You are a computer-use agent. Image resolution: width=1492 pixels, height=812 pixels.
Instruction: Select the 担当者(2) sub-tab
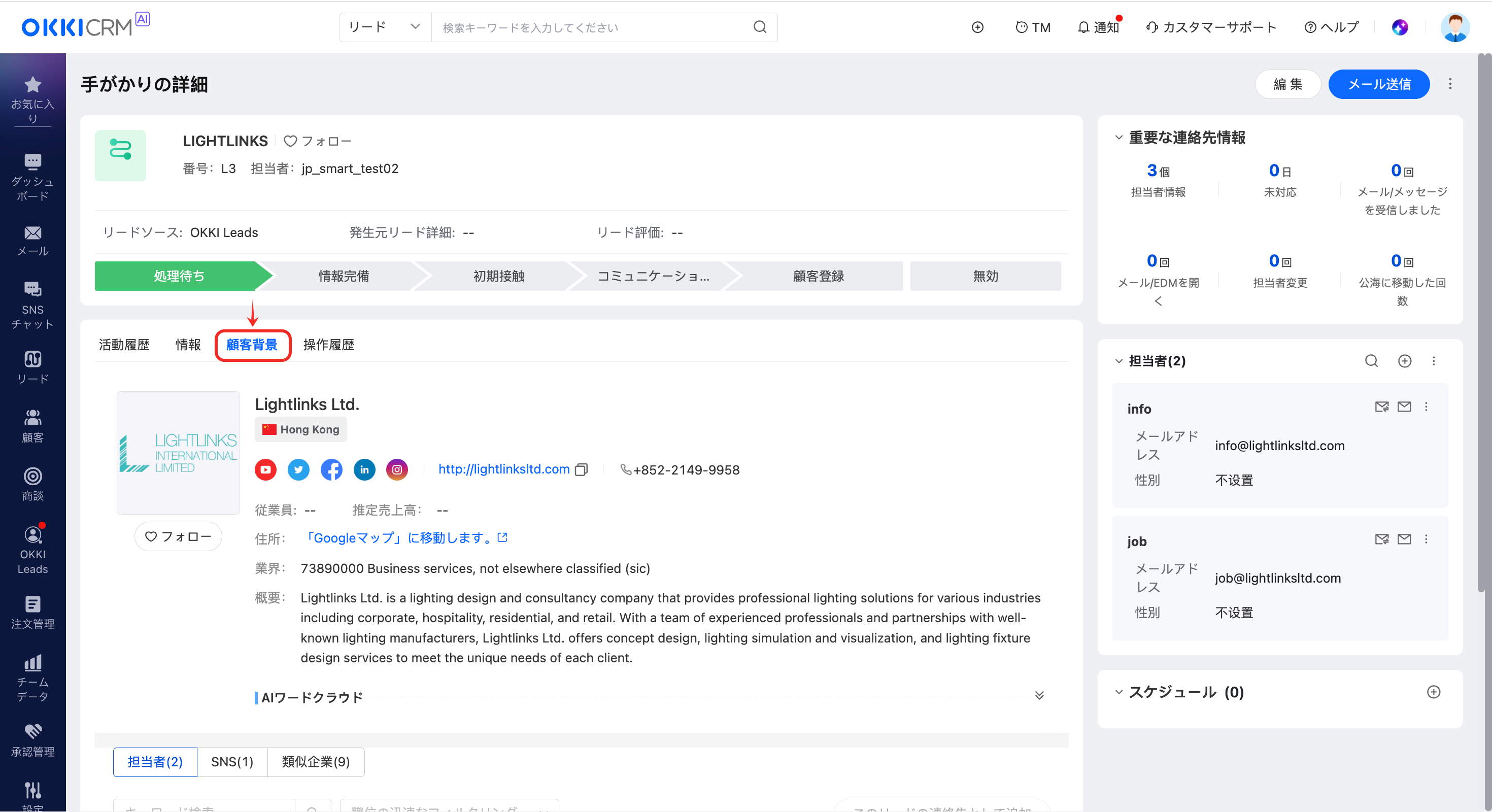pos(155,762)
